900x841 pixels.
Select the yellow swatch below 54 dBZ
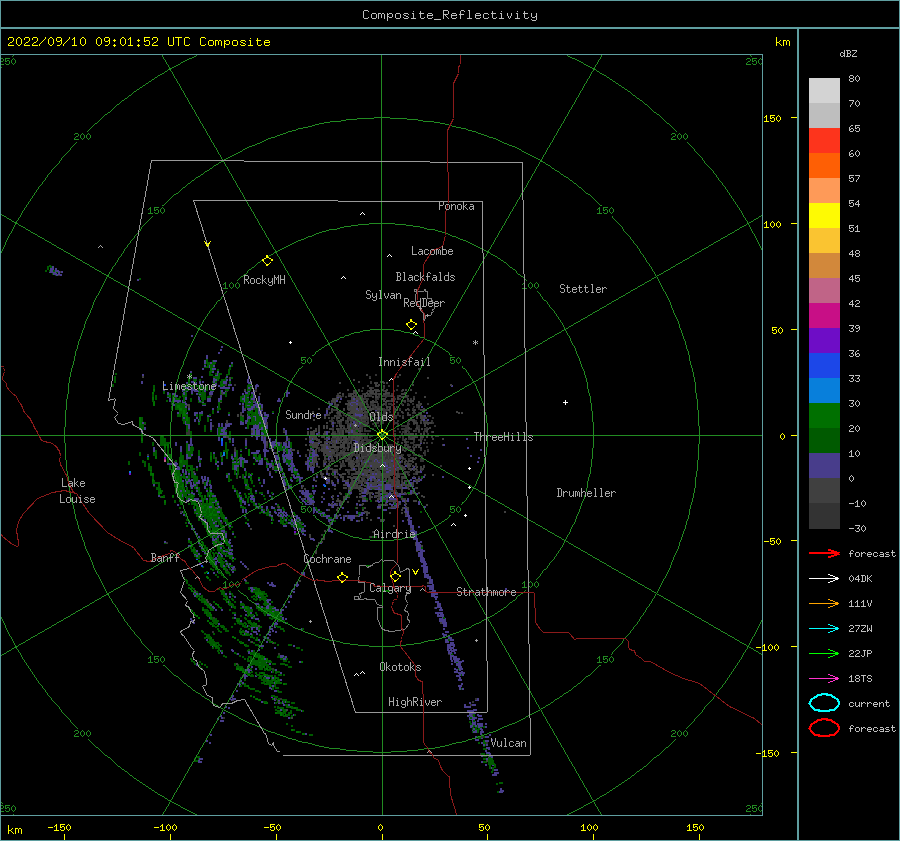pos(824,216)
